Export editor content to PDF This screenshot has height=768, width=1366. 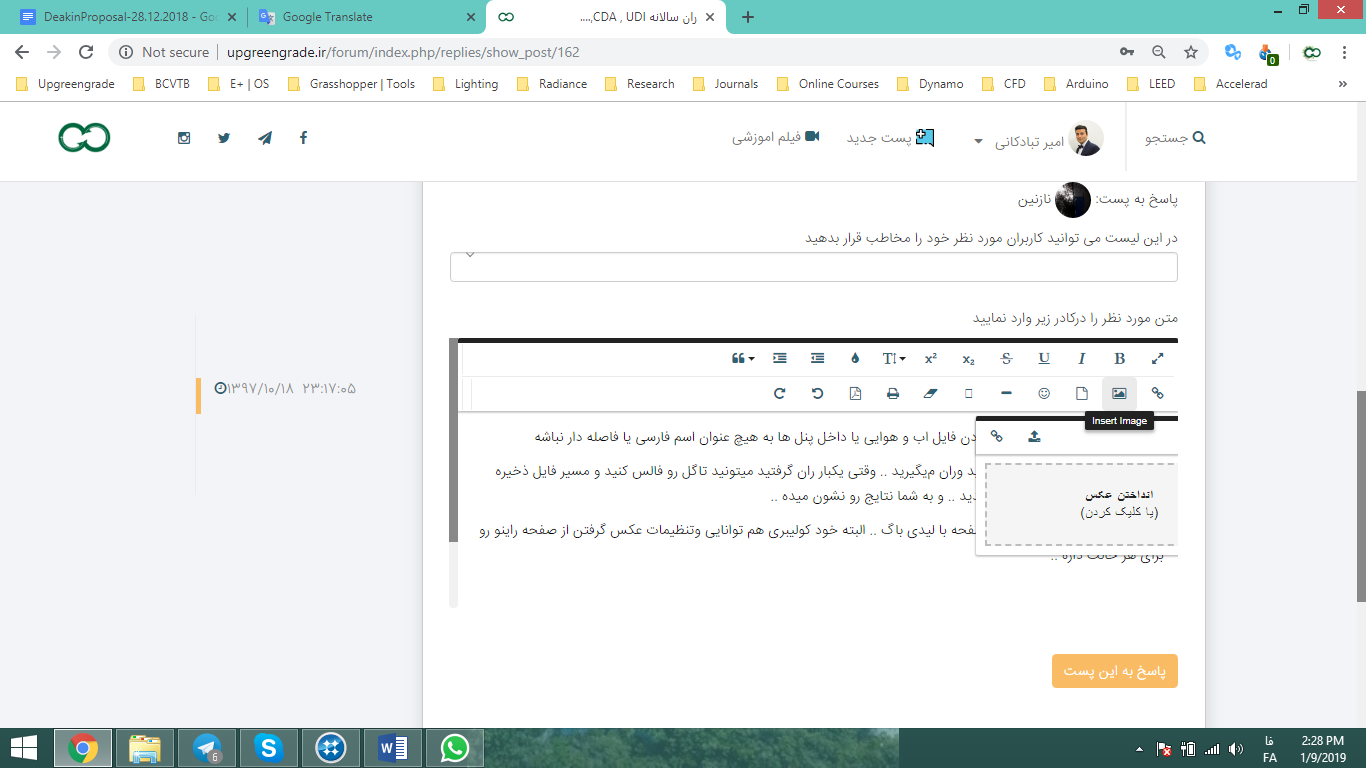[855, 393]
